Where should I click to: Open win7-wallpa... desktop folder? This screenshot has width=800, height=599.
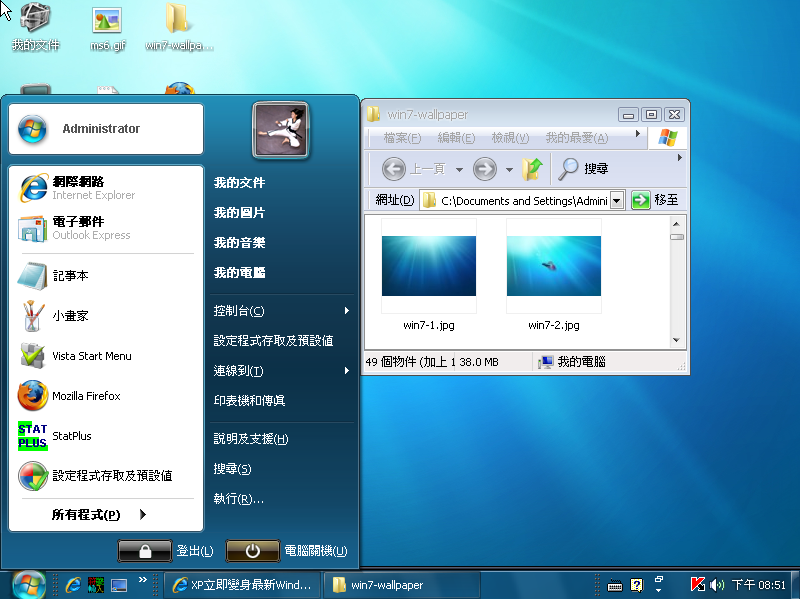tap(179, 27)
